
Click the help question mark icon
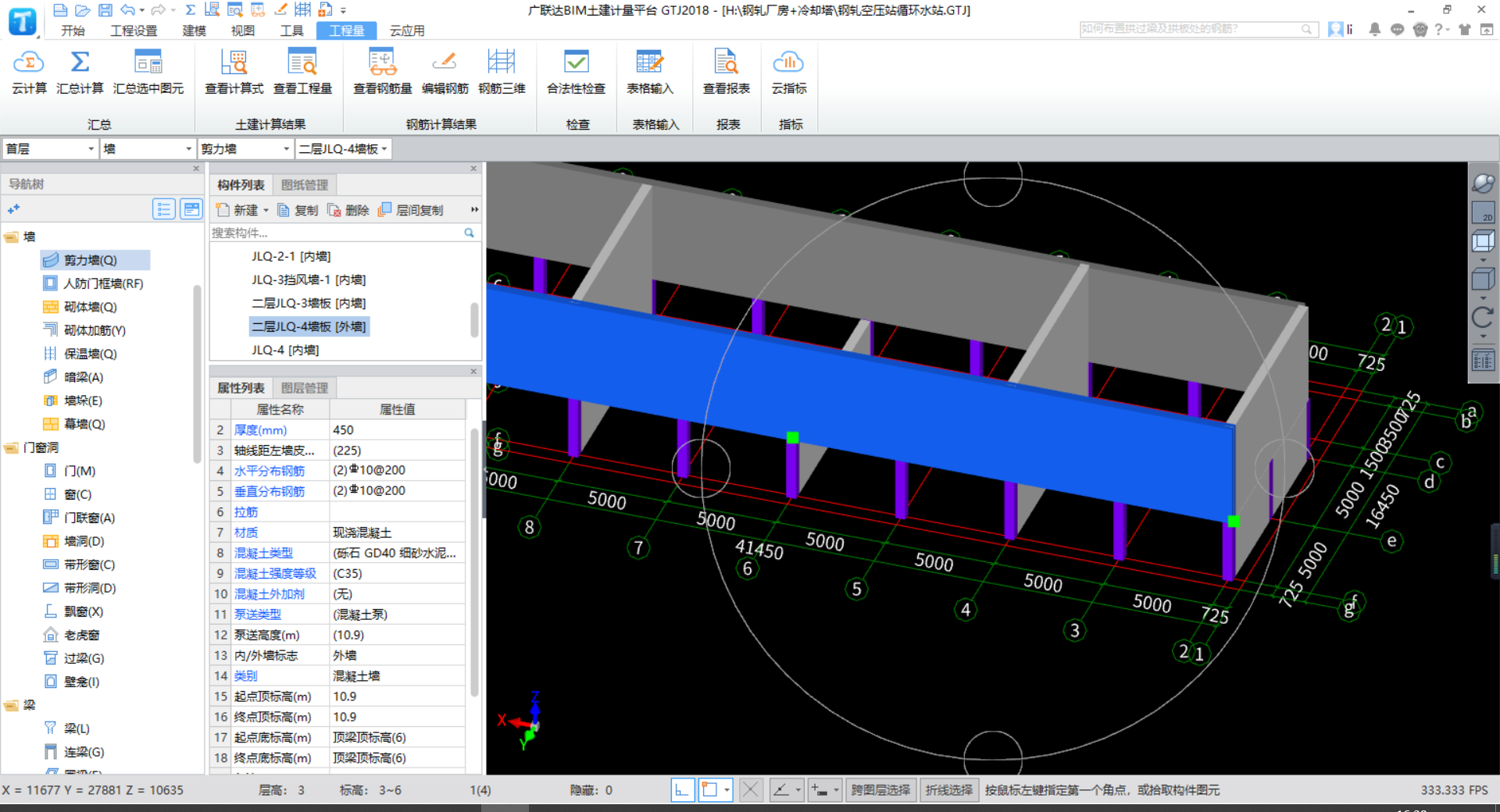pyautogui.click(x=1438, y=29)
